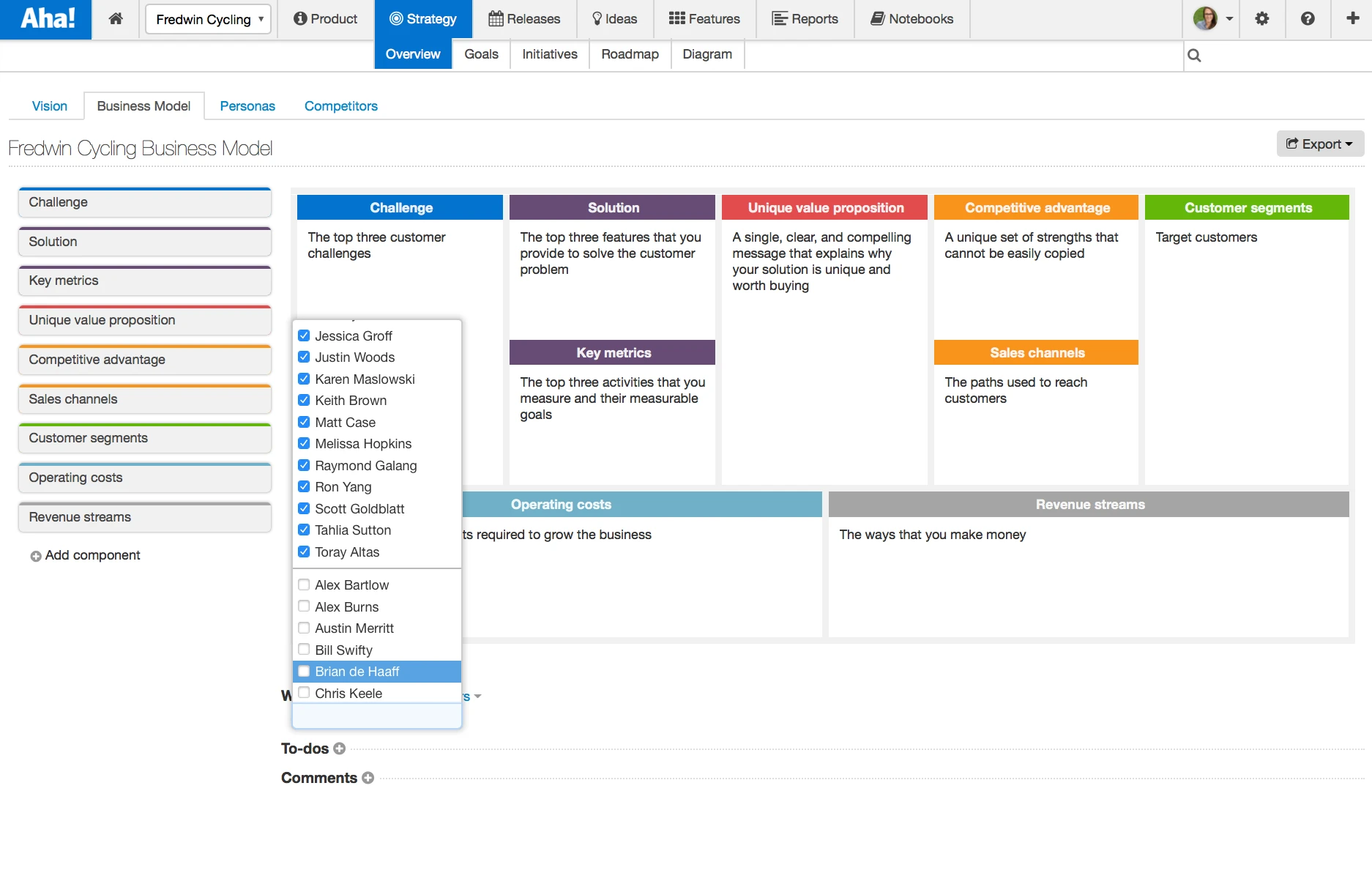This screenshot has height=876, width=1372.
Task: Open the Personas tab
Action: pos(247,106)
